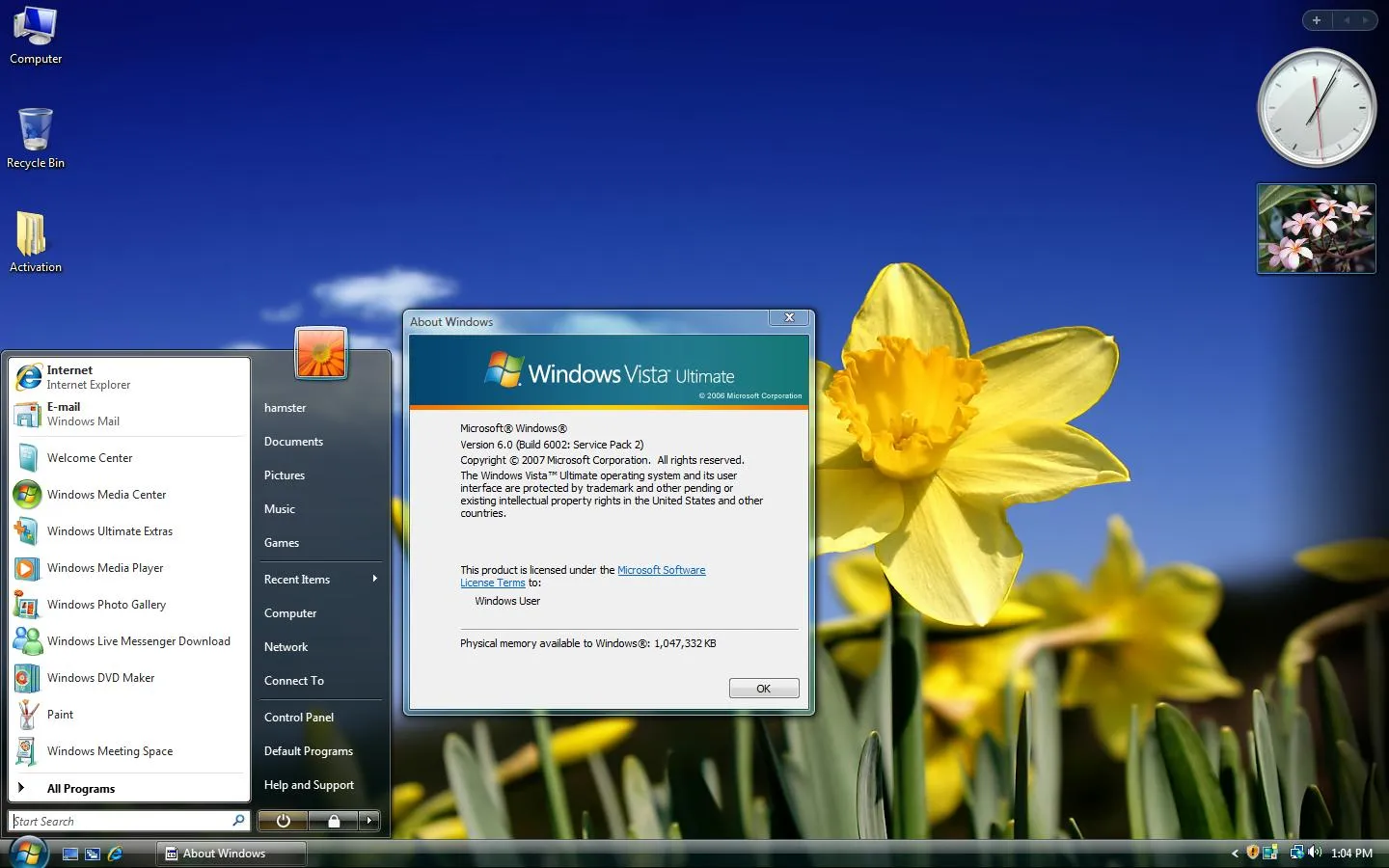Click OK in About Windows dialog
This screenshot has height=868, width=1389.
point(764,689)
